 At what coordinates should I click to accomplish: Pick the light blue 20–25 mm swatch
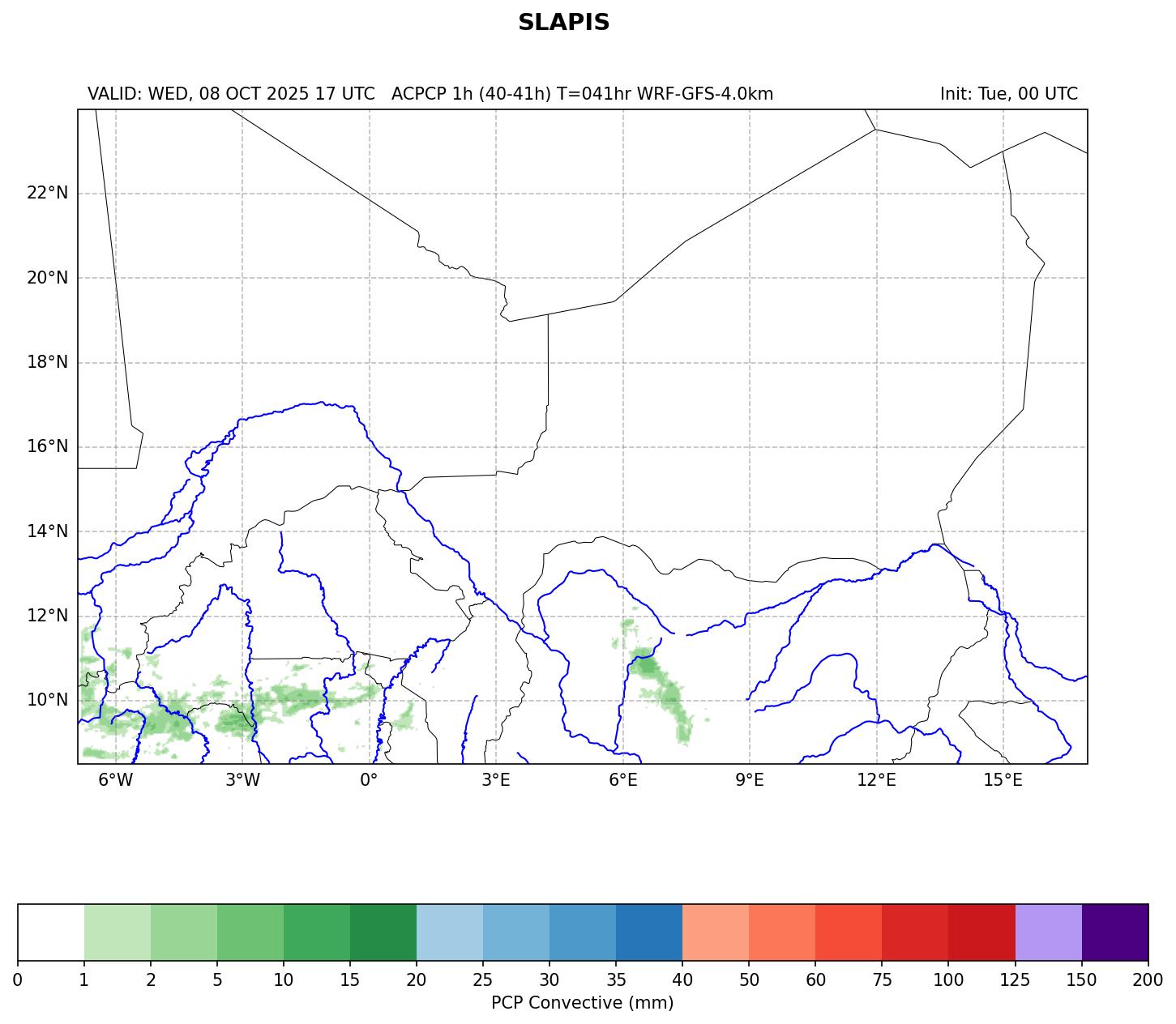tap(450, 932)
